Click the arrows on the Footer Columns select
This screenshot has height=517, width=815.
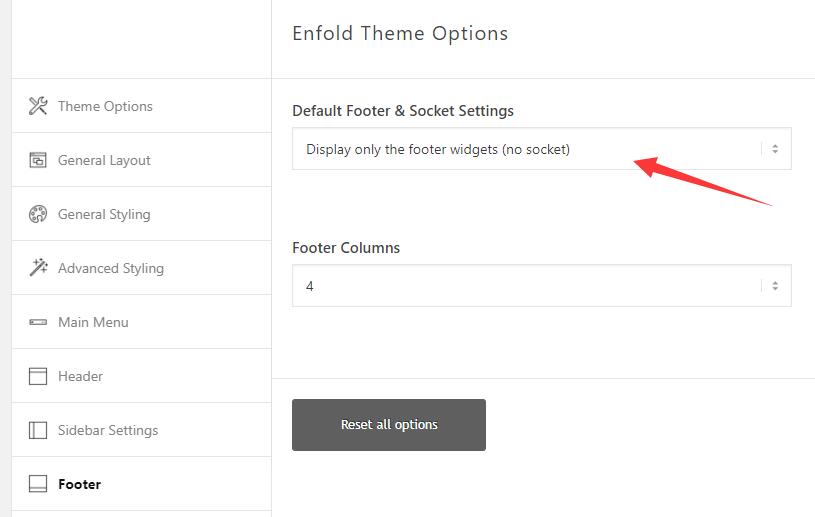[775, 286]
